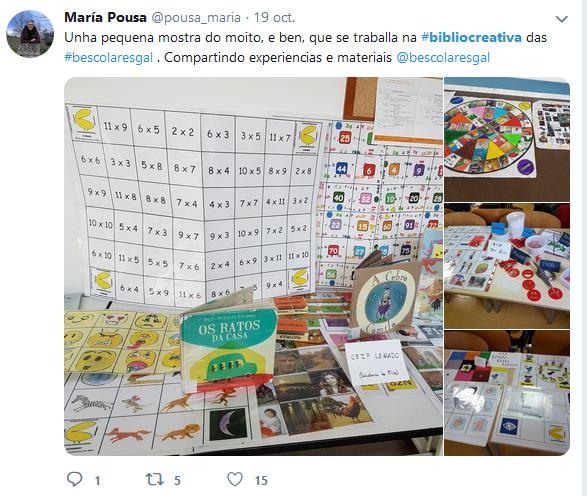Open the middle-right table materials photo
The height and width of the screenshot is (496, 587).
[507, 266]
